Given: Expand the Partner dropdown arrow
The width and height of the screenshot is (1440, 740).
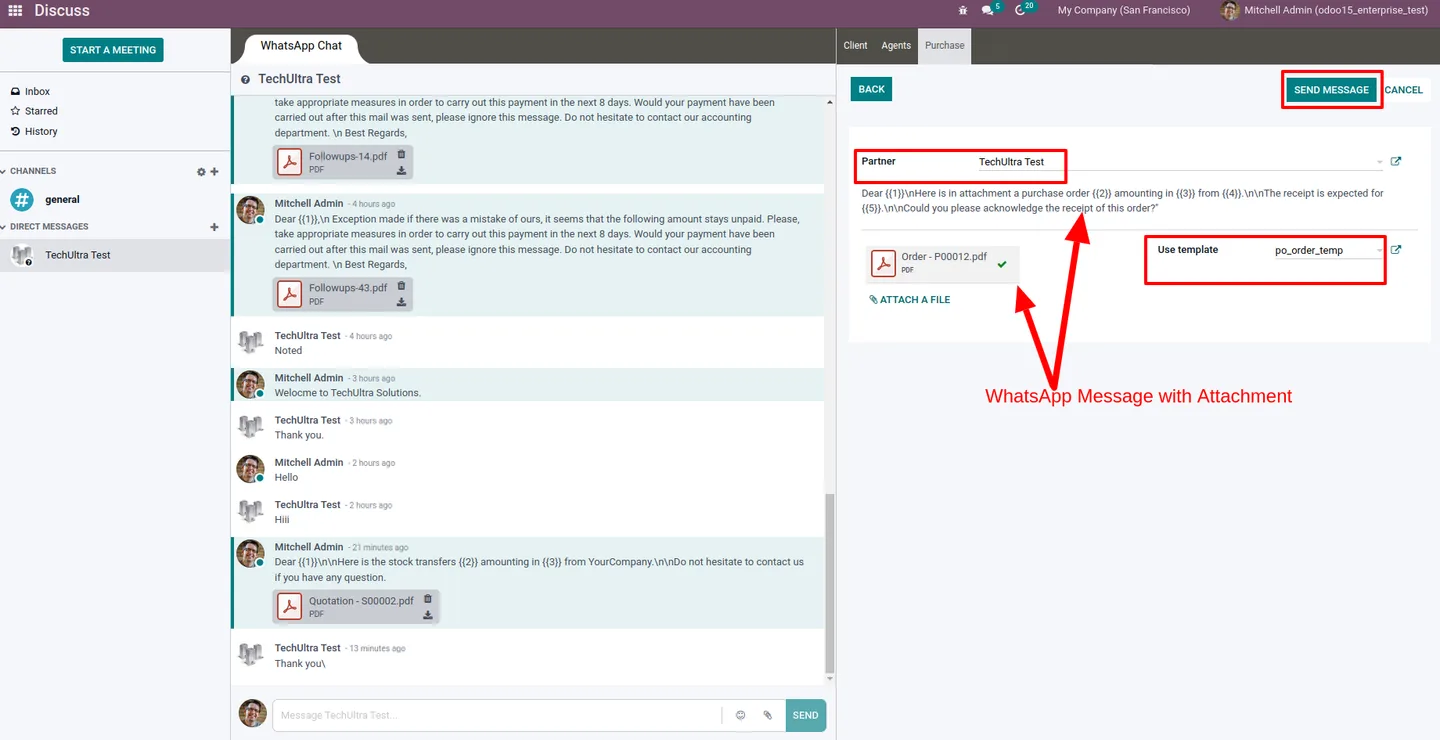Looking at the screenshot, I should (1380, 162).
